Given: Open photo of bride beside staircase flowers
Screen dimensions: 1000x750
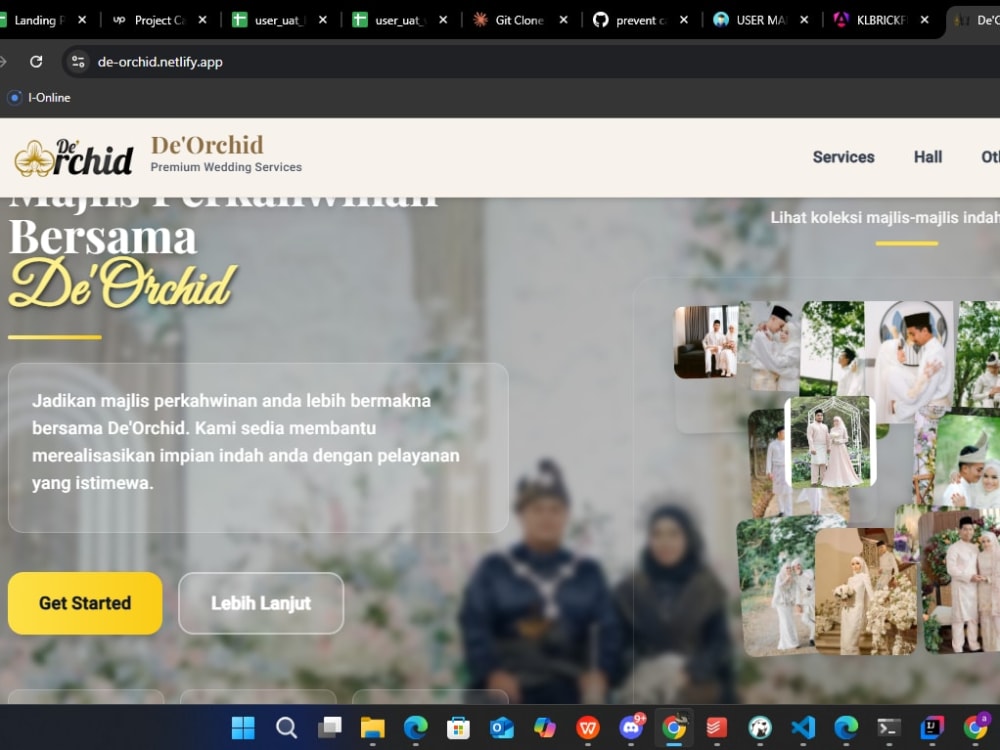Looking at the screenshot, I should [x=865, y=591].
